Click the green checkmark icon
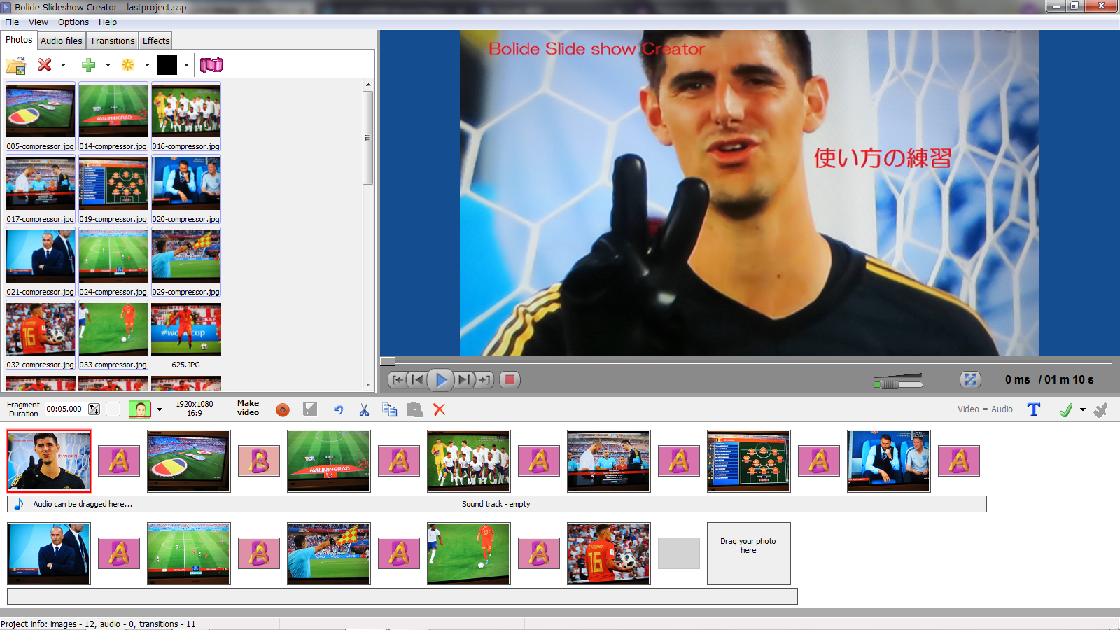This screenshot has height=630, width=1120. click(x=1066, y=409)
